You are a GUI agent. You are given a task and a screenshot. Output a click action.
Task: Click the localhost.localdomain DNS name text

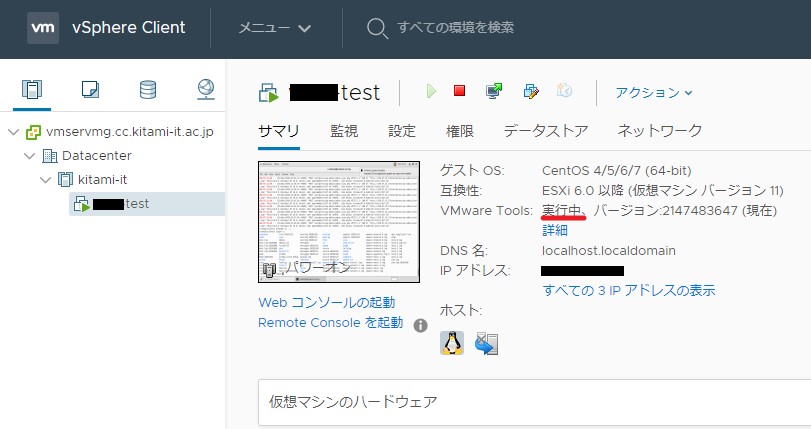(x=609, y=250)
